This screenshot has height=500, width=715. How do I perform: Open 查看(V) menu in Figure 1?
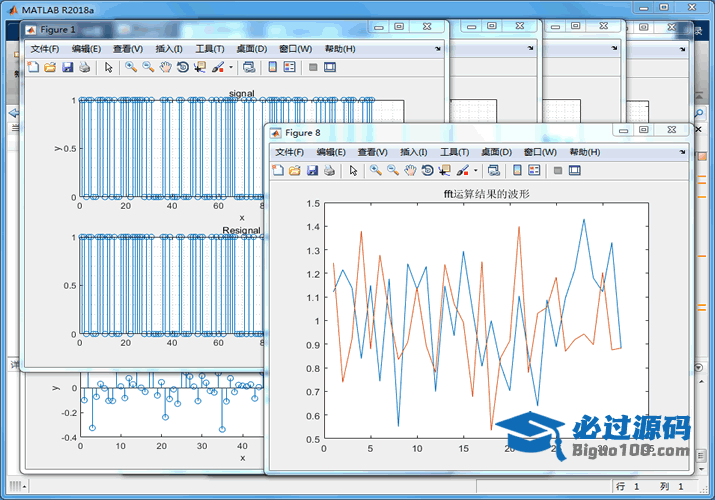click(x=128, y=49)
